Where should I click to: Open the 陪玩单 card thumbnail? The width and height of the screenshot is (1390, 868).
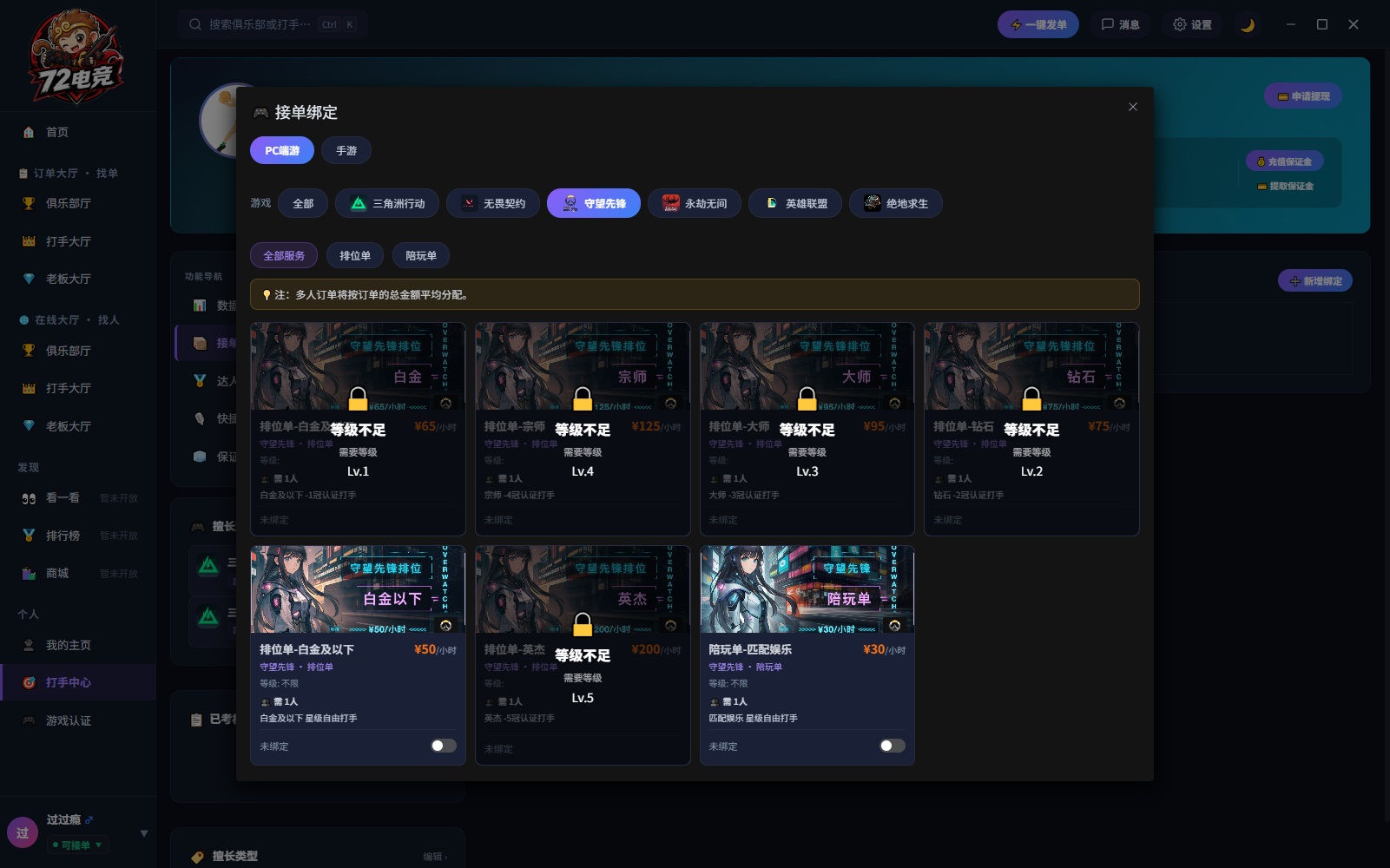(x=807, y=589)
